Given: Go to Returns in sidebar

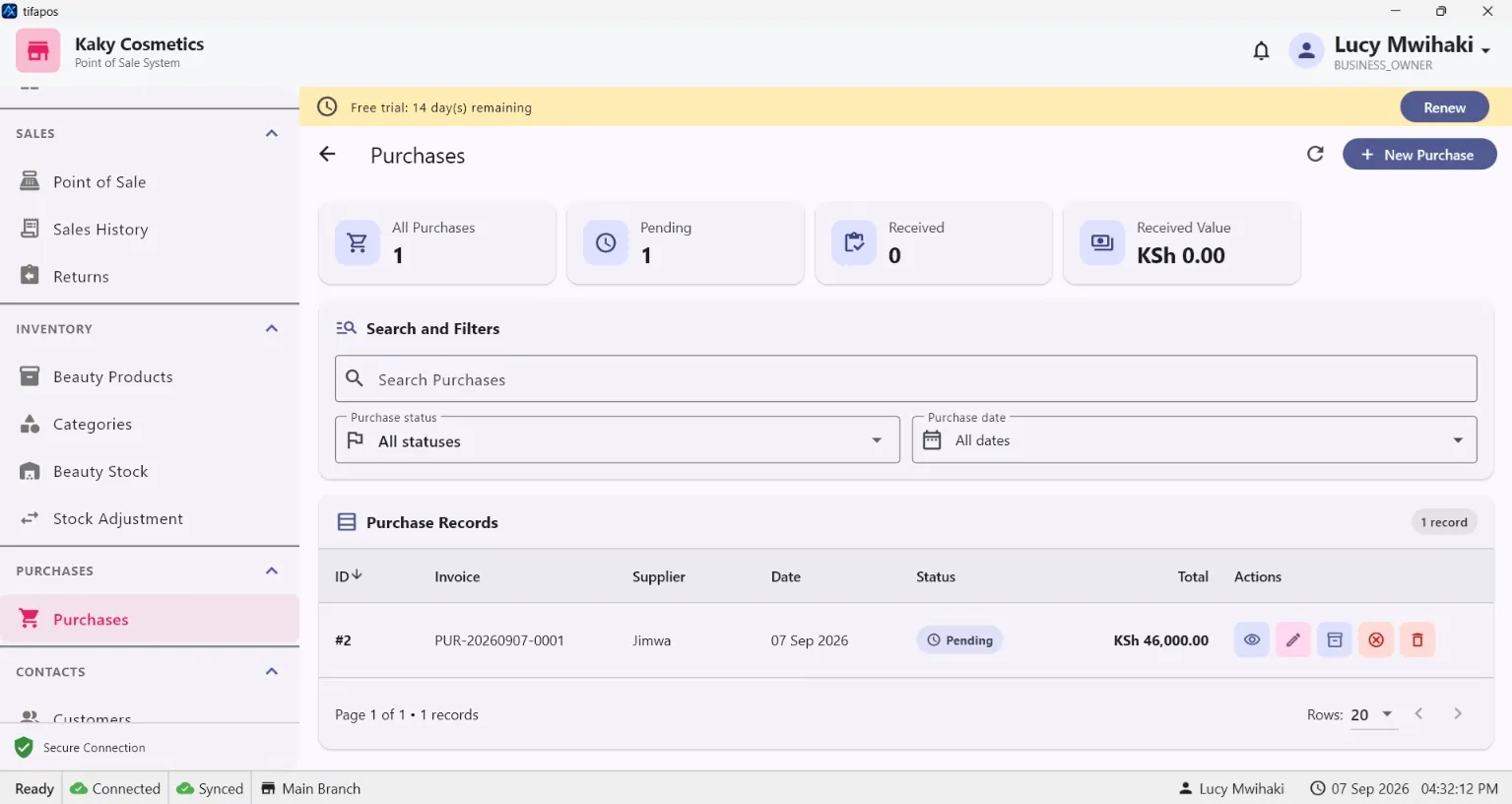Looking at the screenshot, I should point(150,277).
